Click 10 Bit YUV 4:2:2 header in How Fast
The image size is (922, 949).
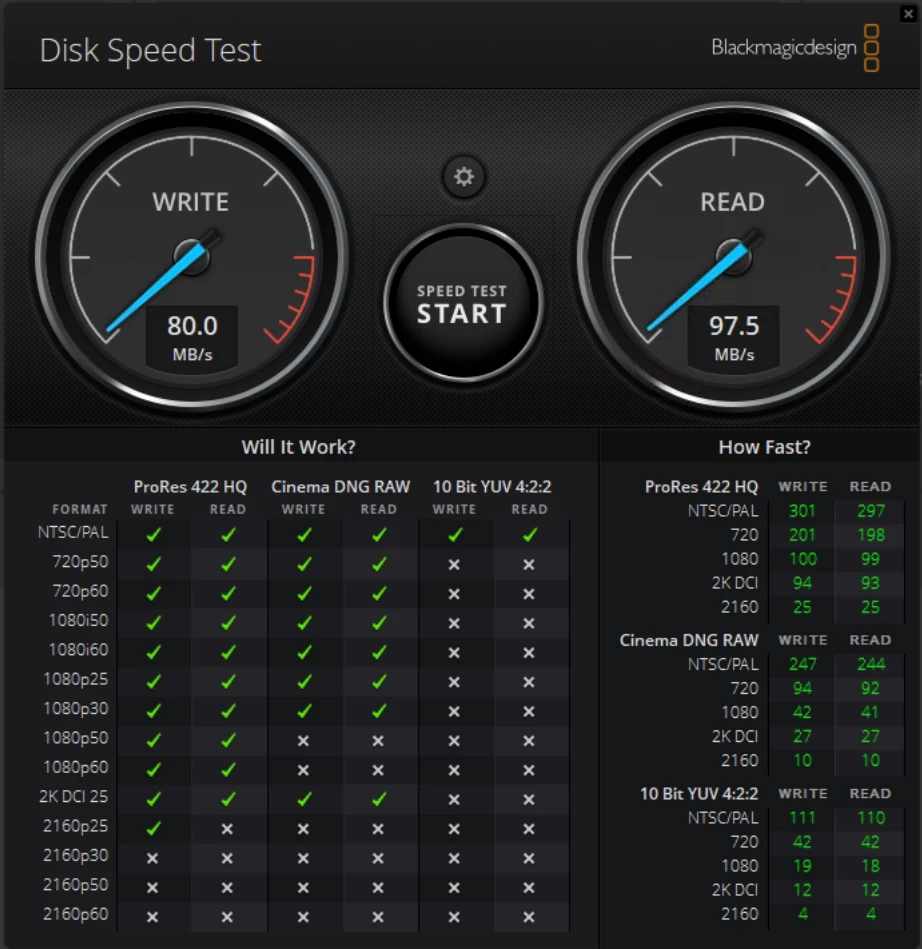(x=699, y=793)
